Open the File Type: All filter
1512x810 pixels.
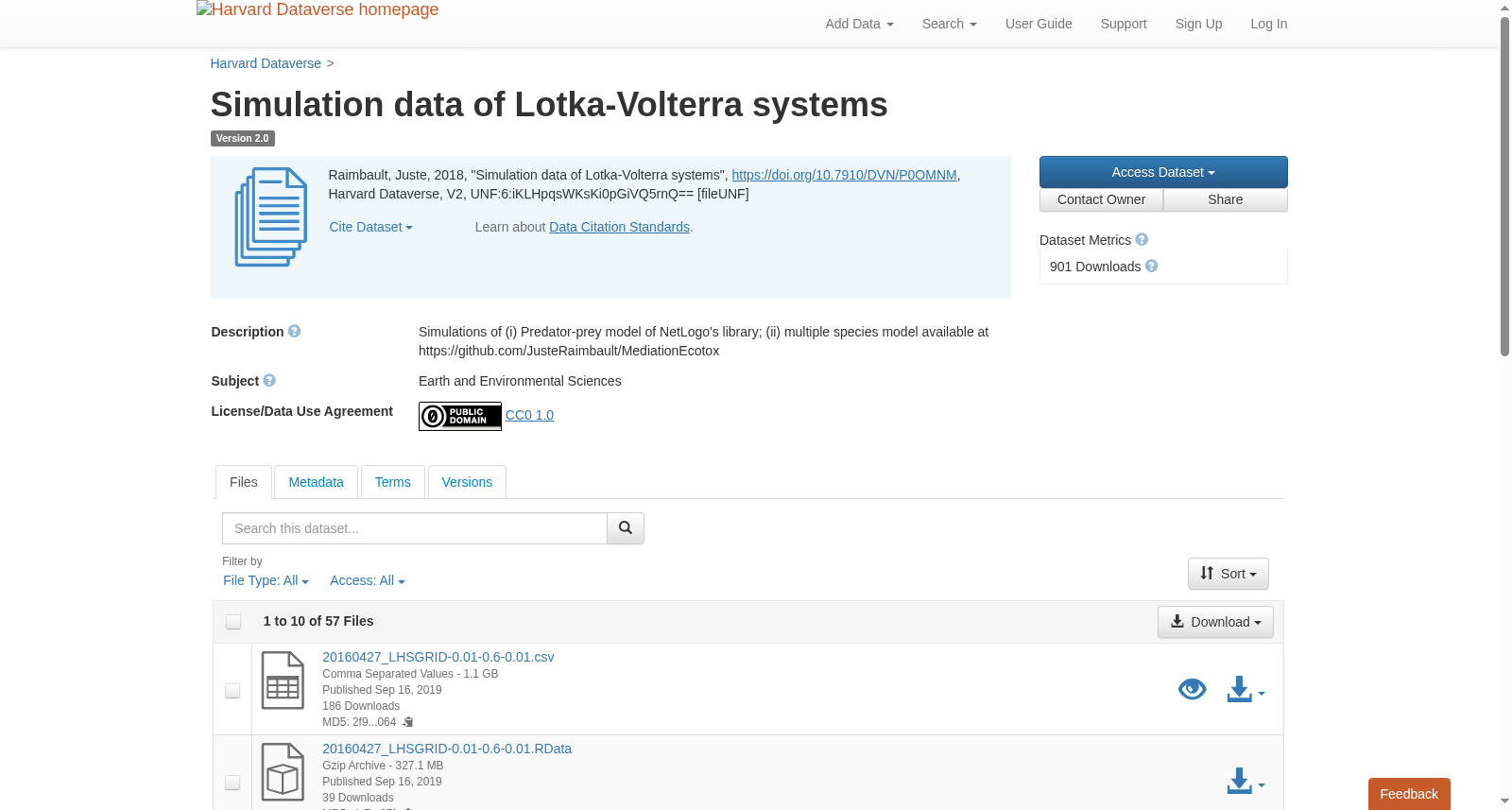tap(266, 580)
